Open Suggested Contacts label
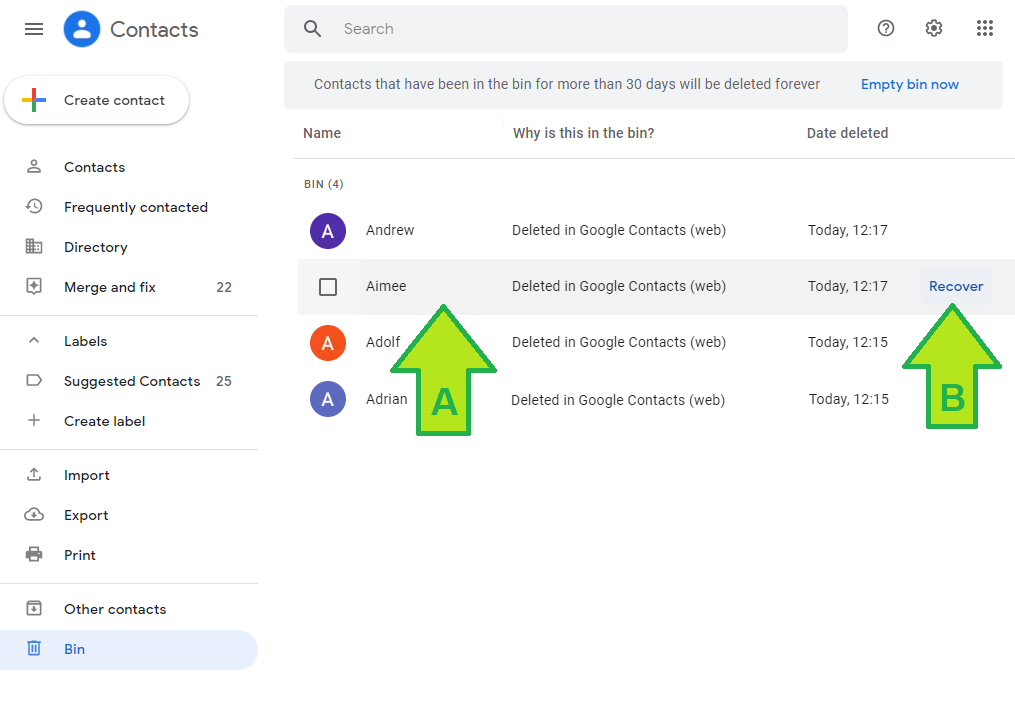This screenshot has height=704, width=1015. pos(132,381)
